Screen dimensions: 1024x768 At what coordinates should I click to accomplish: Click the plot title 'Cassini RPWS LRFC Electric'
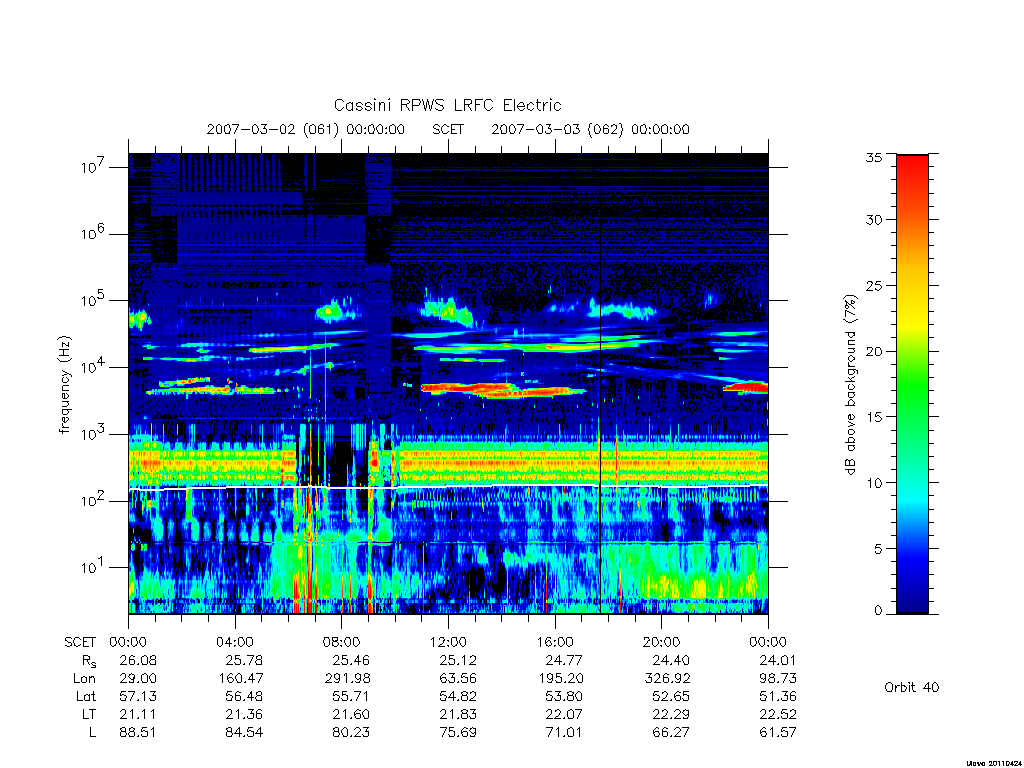pyautogui.click(x=447, y=105)
